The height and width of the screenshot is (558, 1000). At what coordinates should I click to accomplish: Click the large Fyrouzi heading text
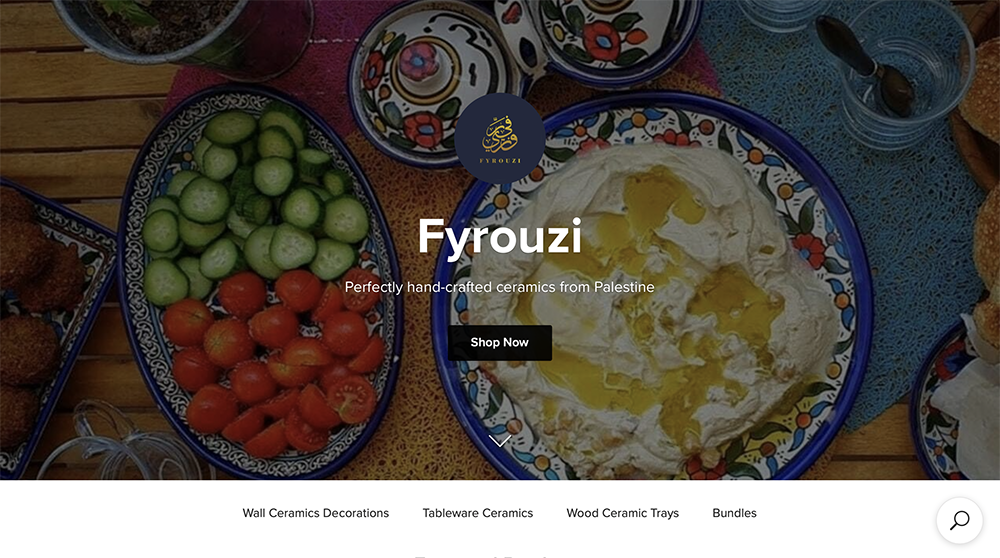(x=499, y=237)
